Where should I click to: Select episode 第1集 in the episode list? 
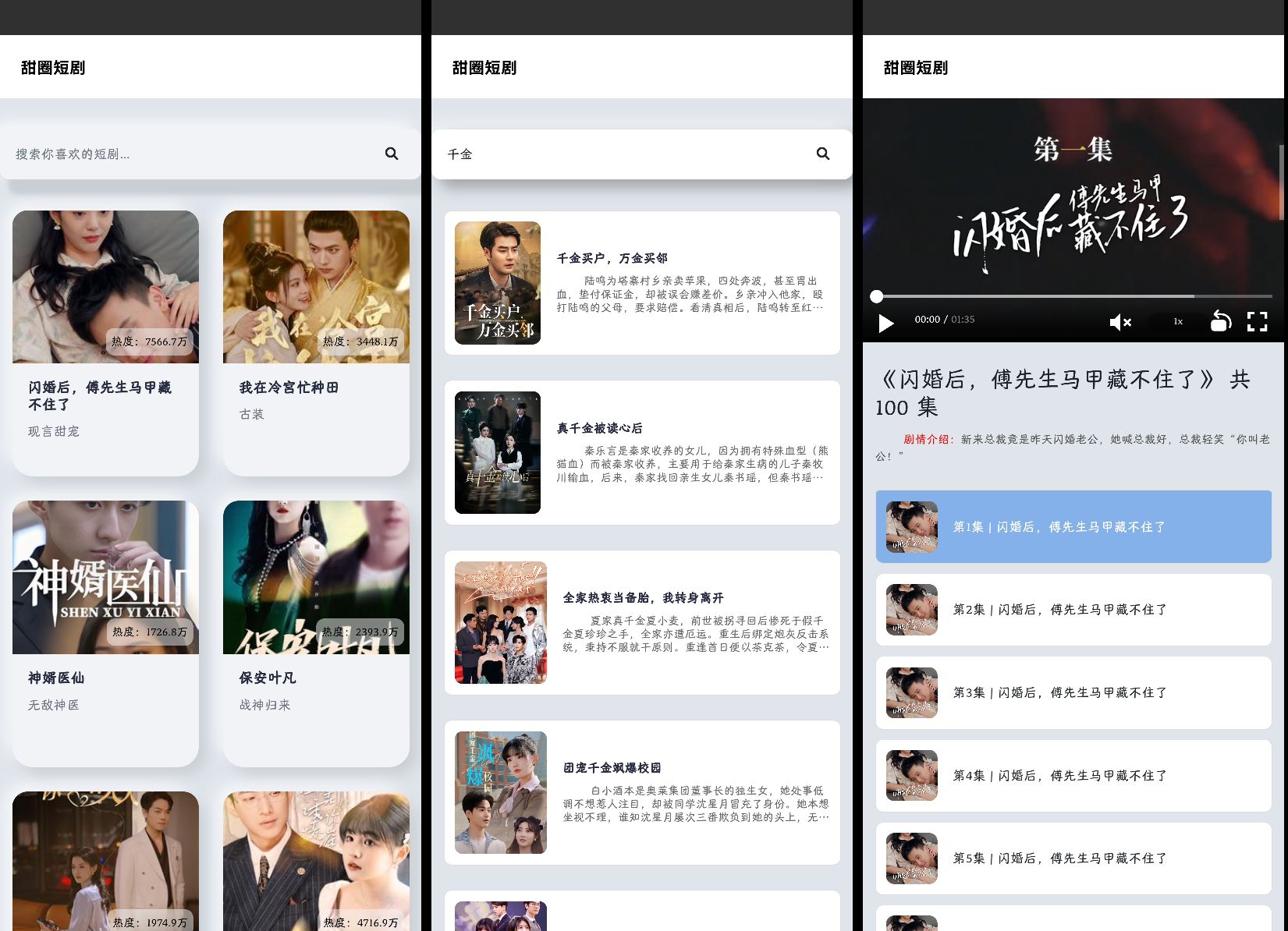[1073, 527]
